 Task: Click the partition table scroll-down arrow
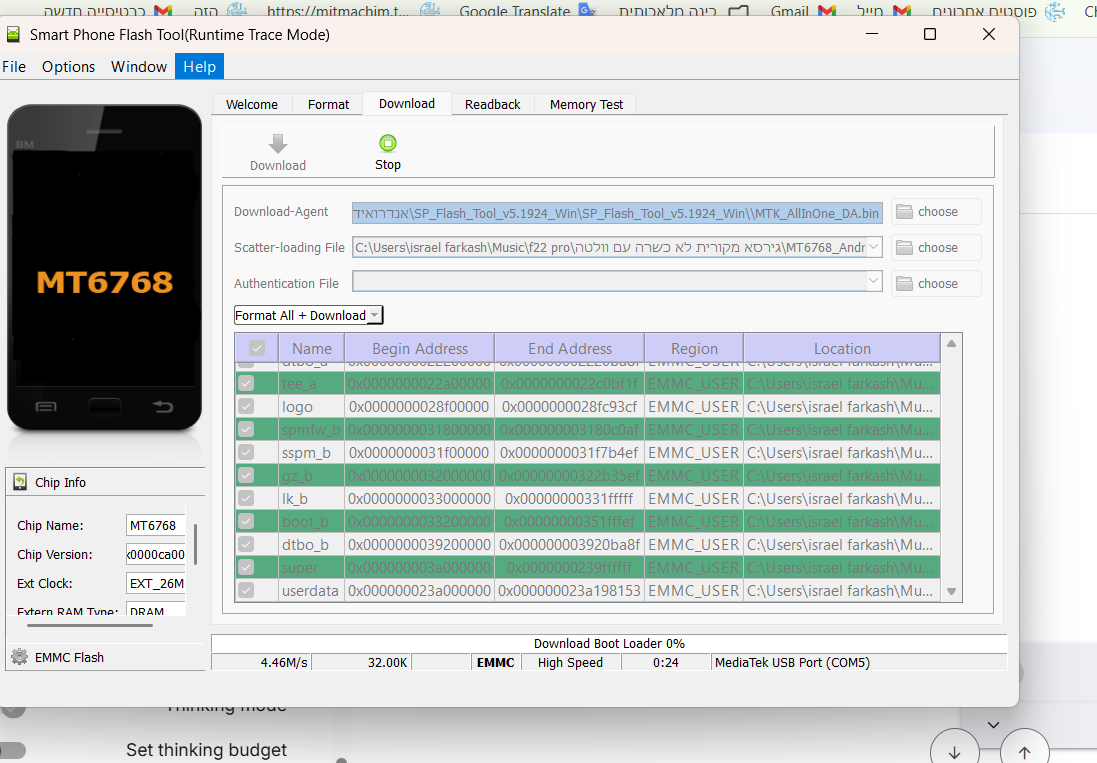[x=951, y=592]
